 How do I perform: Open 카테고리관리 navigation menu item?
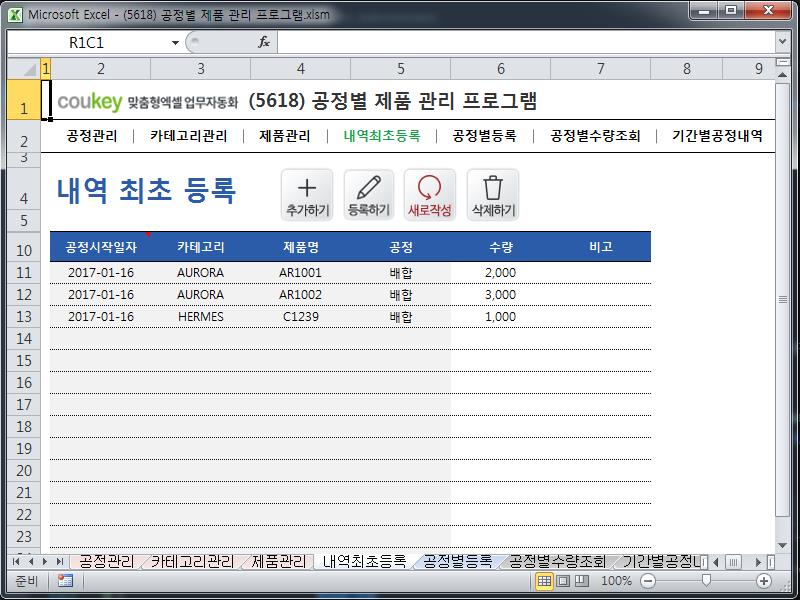(189, 136)
